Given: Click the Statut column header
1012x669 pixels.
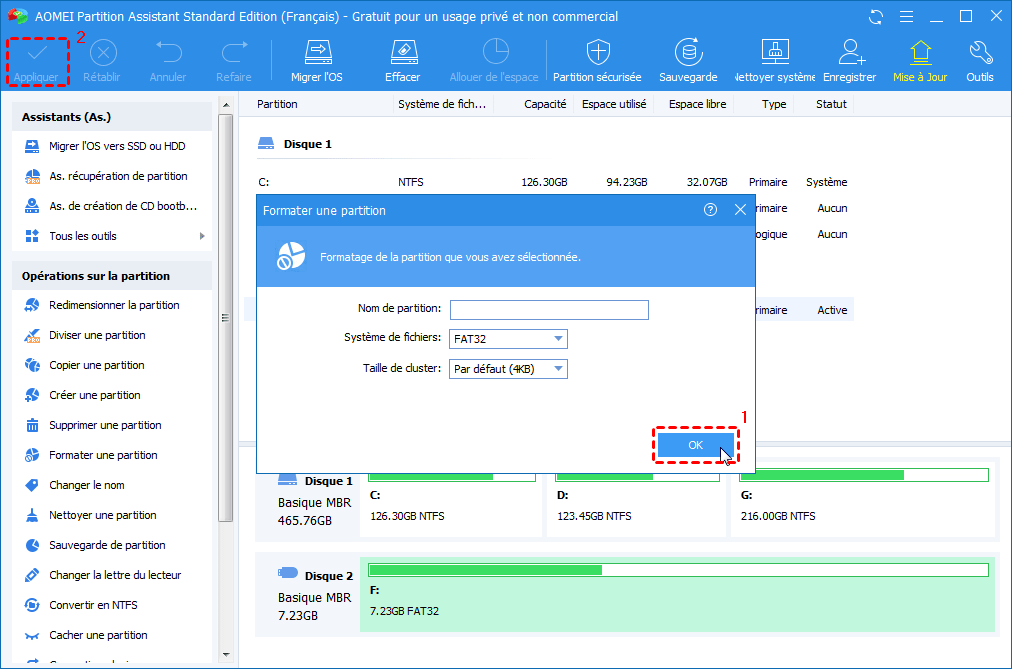Looking at the screenshot, I should click(831, 104).
